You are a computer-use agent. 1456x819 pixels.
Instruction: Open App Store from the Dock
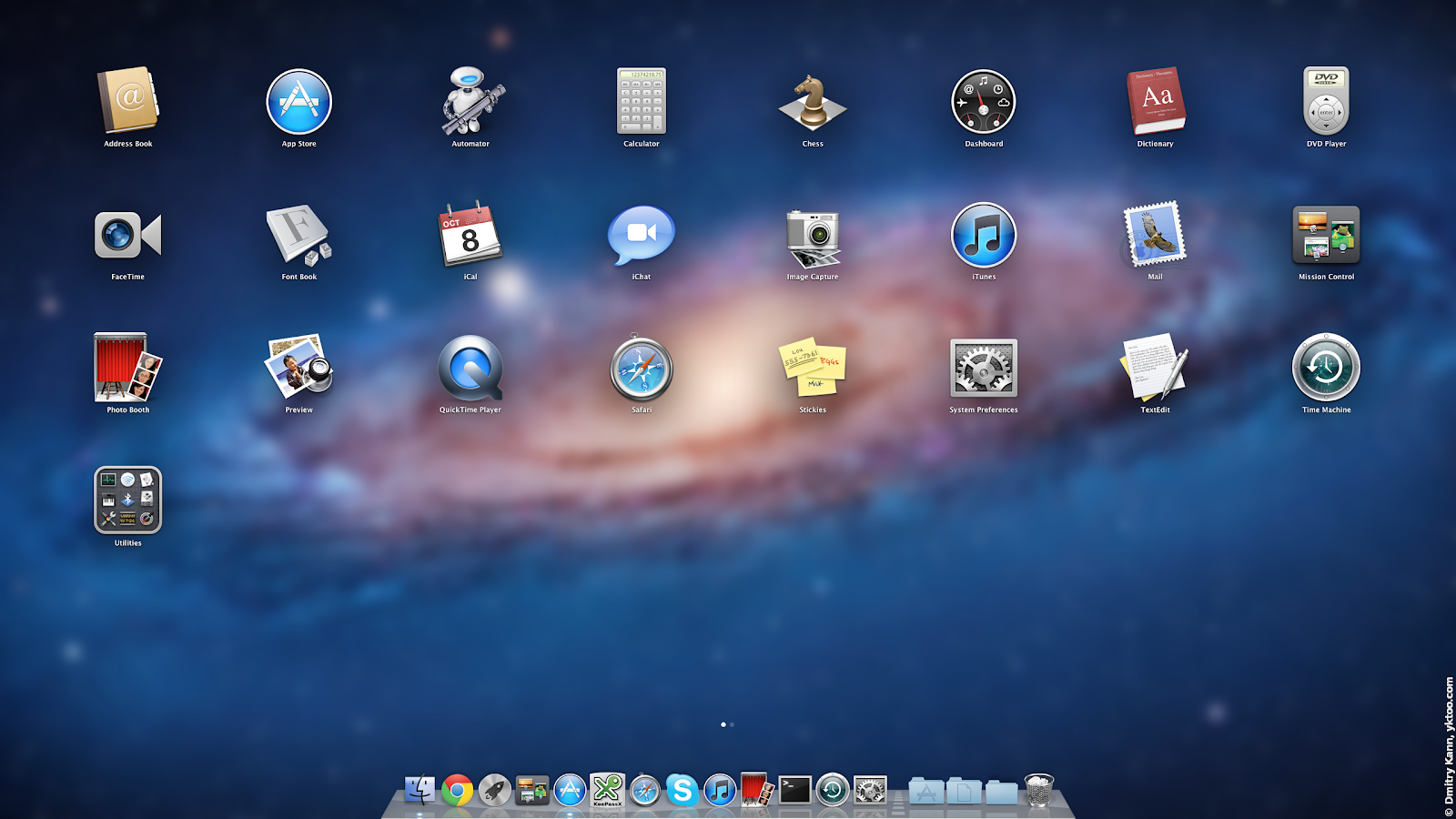click(x=570, y=791)
